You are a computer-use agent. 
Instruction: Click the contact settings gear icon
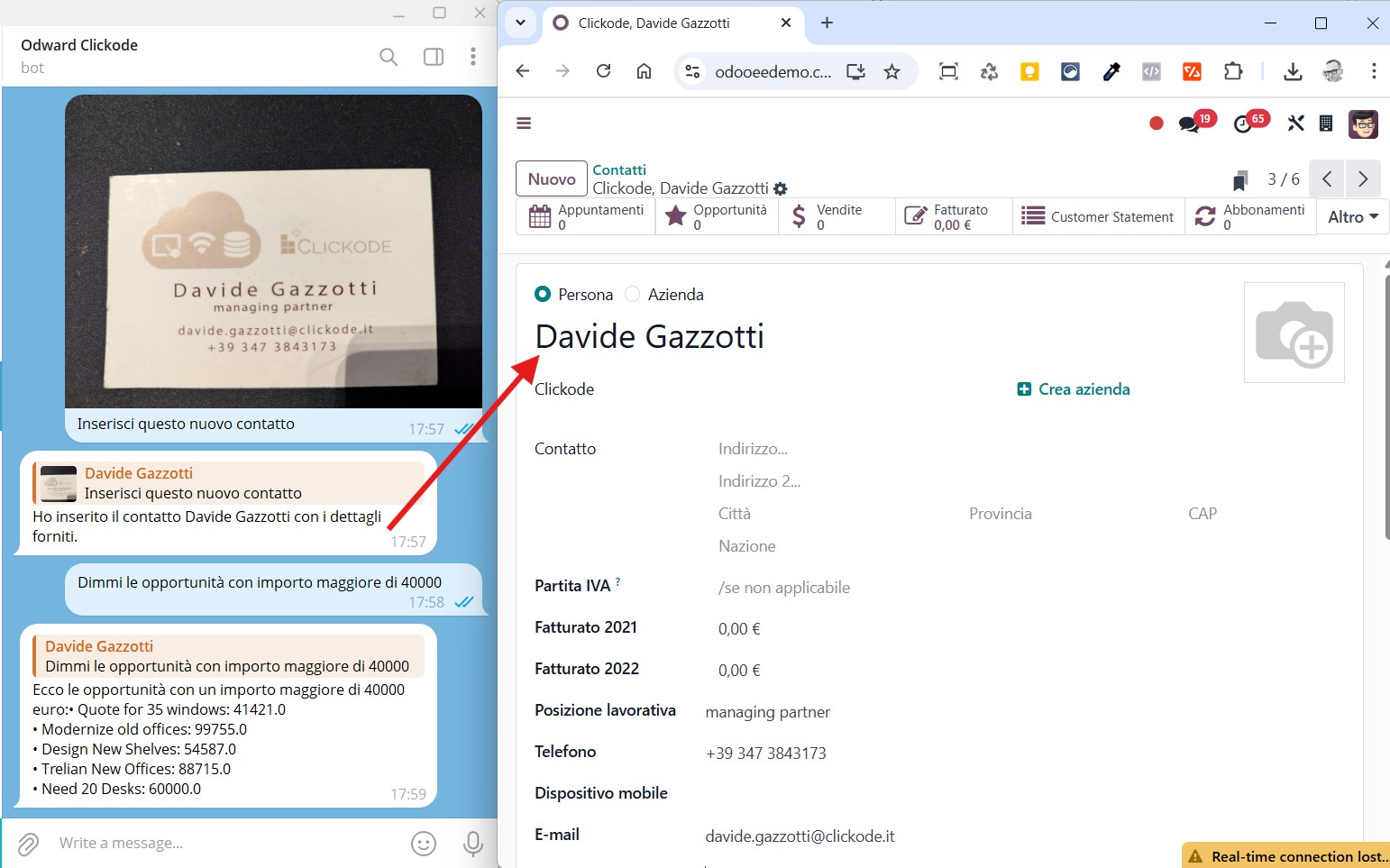pyautogui.click(x=781, y=189)
